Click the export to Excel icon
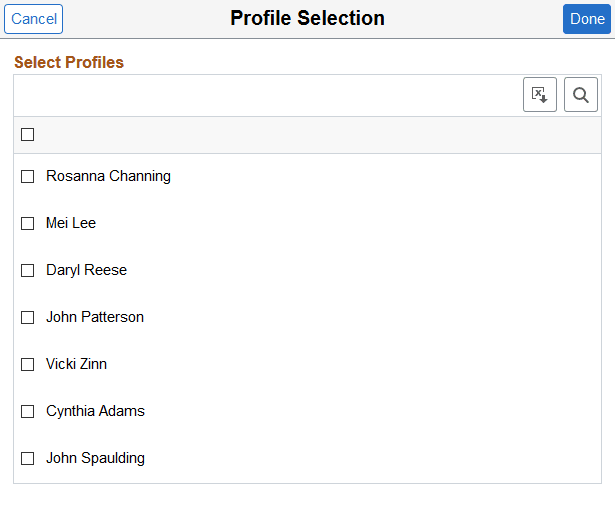This screenshot has height=508, width=615. (x=540, y=95)
